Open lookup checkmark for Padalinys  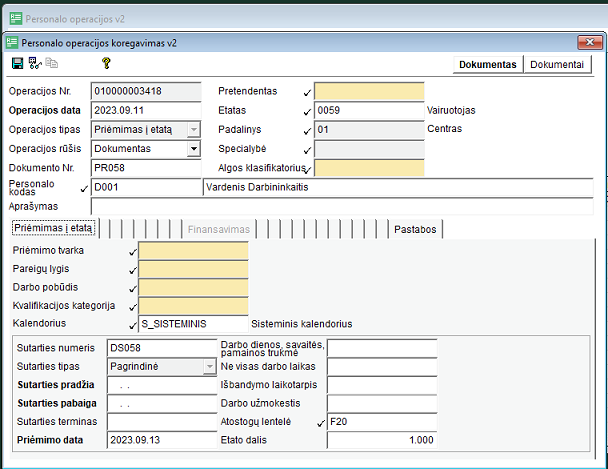(x=307, y=130)
